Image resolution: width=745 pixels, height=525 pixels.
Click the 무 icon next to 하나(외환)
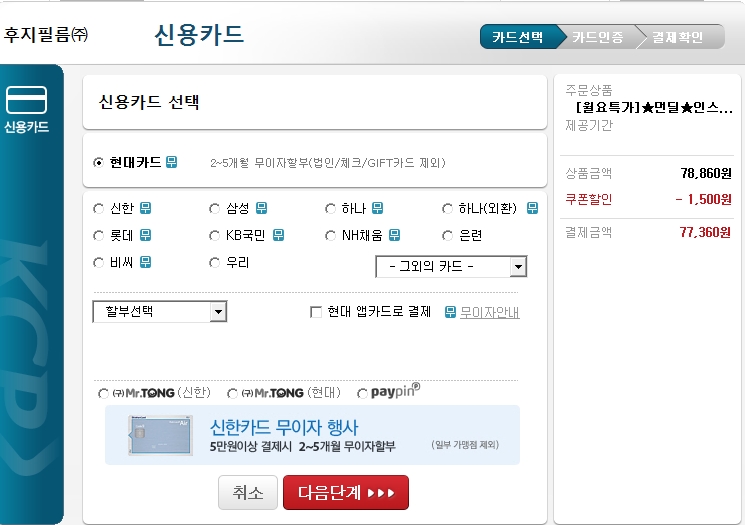tap(532, 208)
